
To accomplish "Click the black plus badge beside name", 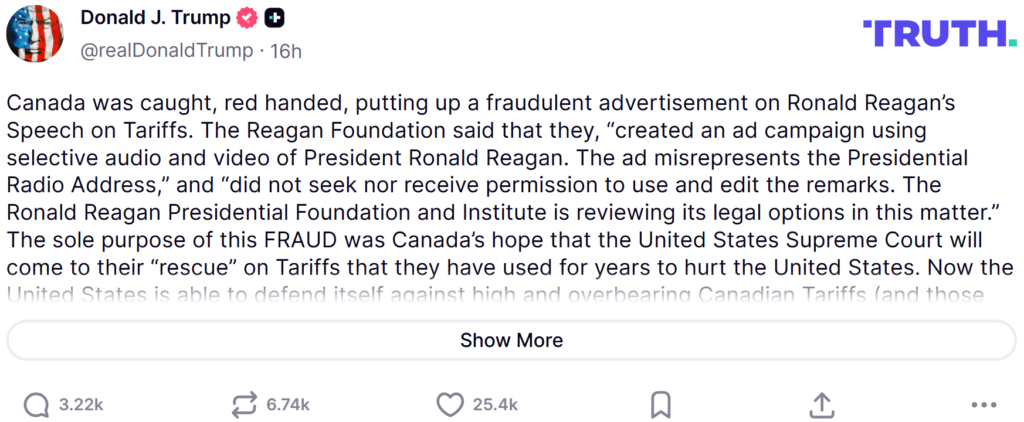I will point(274,18).
